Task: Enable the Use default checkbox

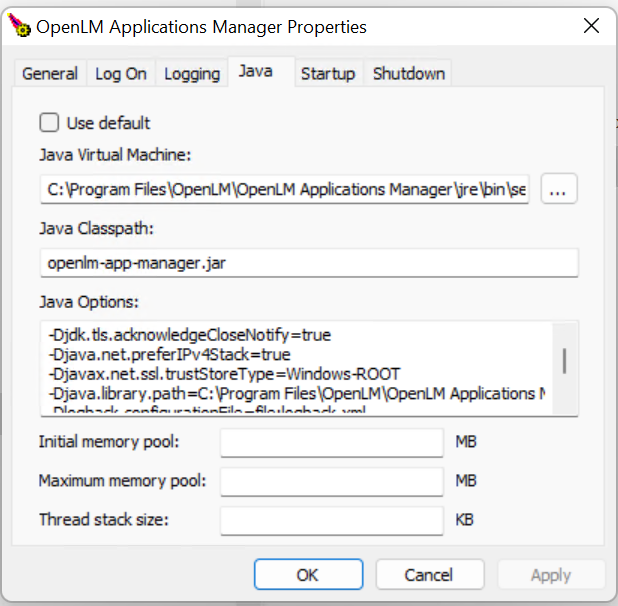Action: pos(49,123)
